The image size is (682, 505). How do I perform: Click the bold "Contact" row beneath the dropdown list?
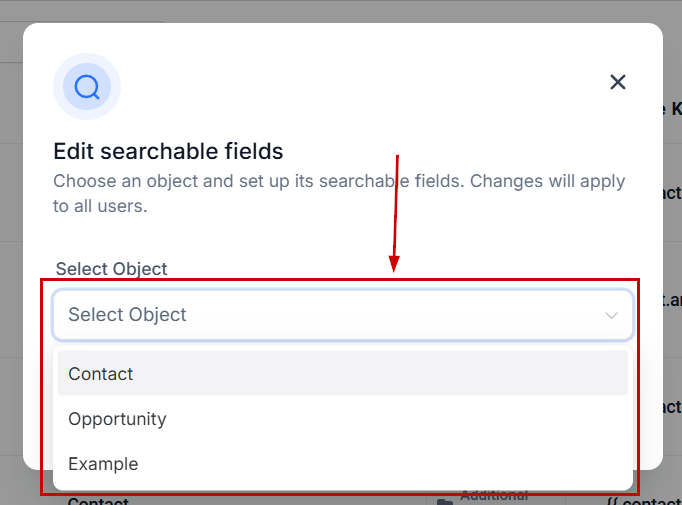click(x=100, y=500)
